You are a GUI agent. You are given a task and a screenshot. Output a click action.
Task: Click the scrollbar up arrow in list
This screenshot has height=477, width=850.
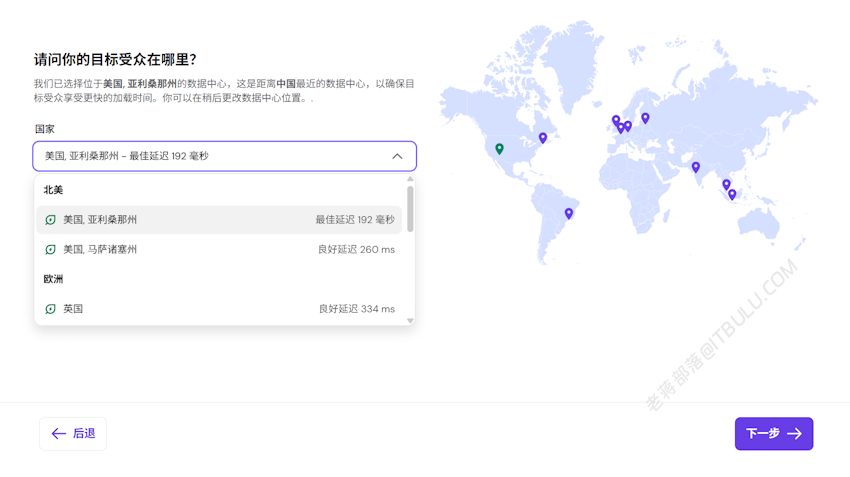(410, 179)
